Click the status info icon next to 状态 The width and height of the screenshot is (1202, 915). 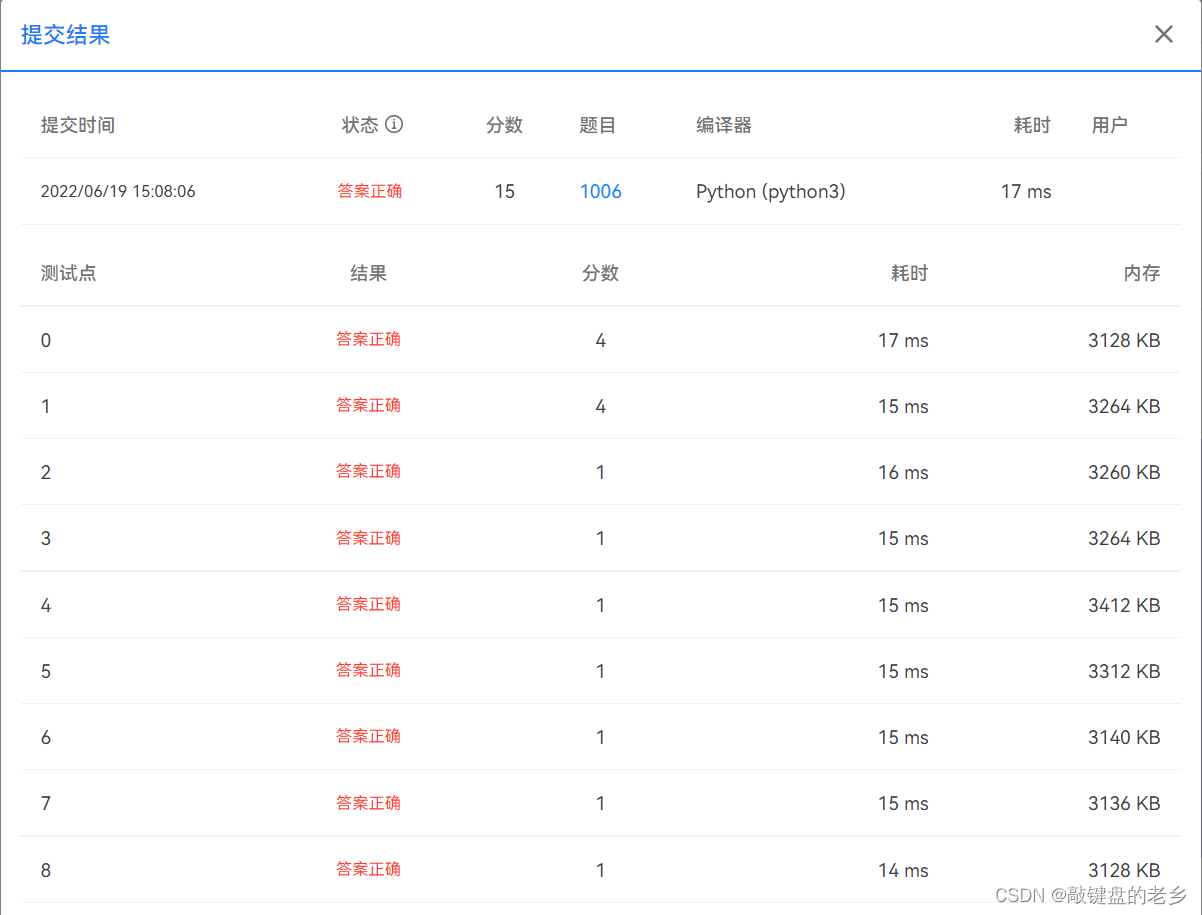coord(395,124)
